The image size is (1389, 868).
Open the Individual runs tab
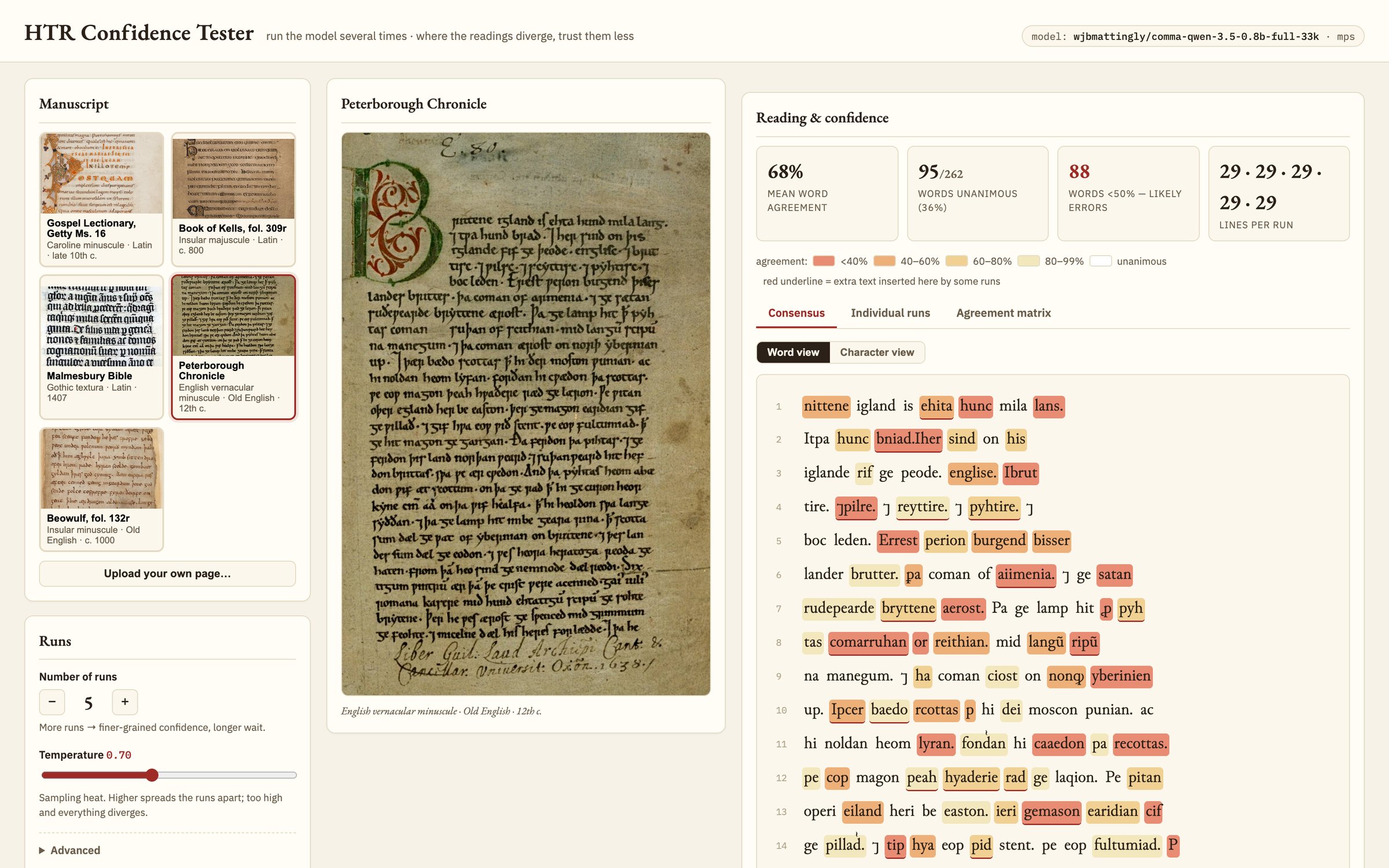click(x=890, y=313)
